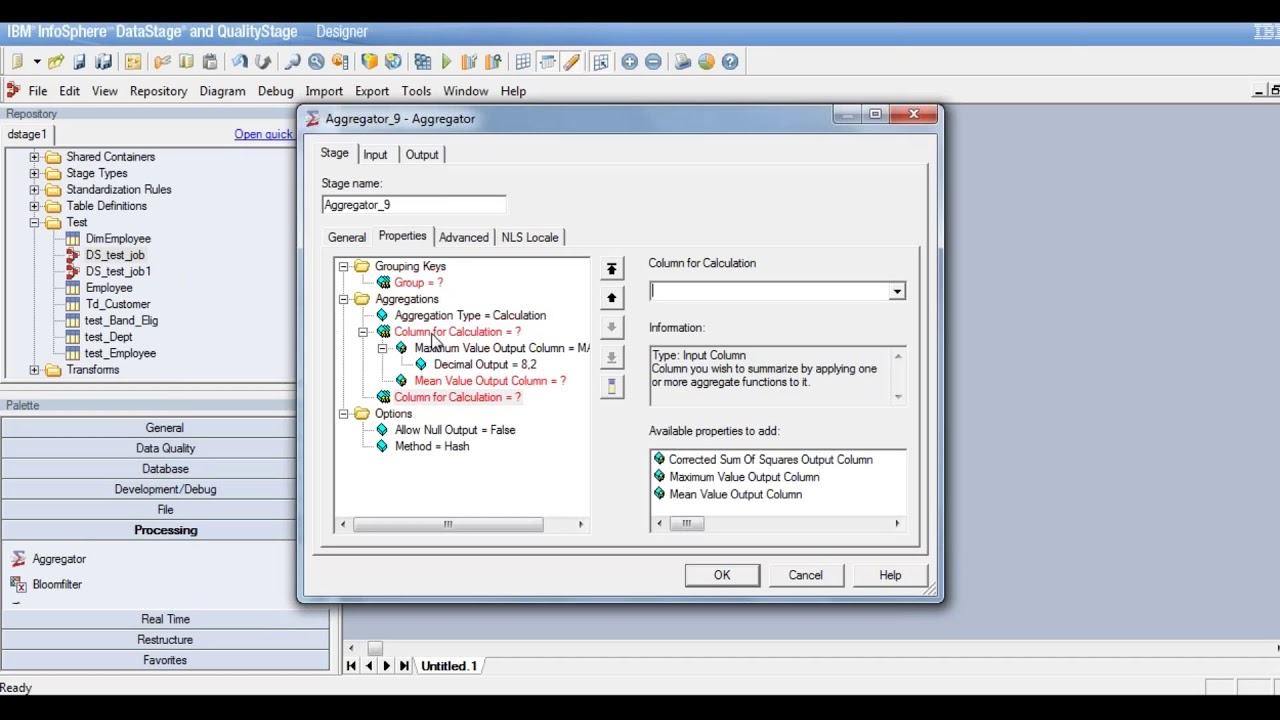This screenshot has height=720, width=1280.
Task: Select Group = ? property
Action: [x=418, y=283]
